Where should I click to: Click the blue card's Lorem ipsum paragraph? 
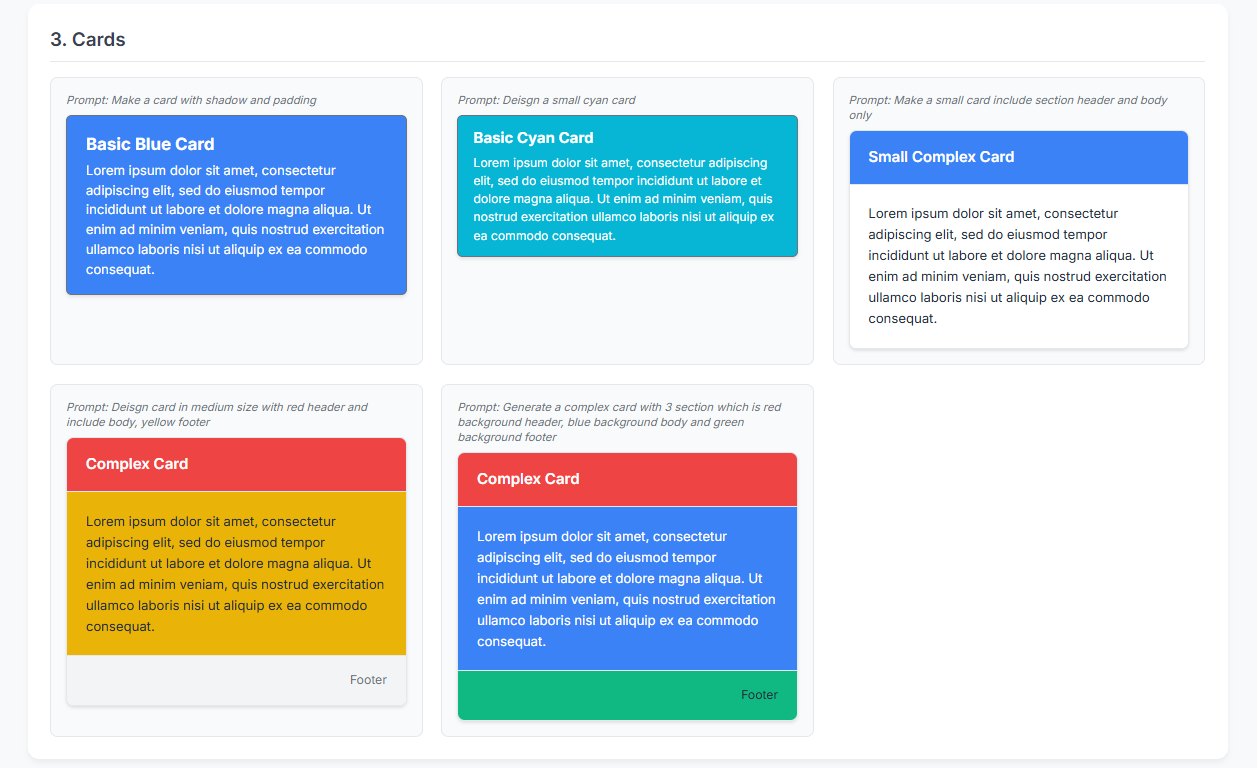pos(235,220)
